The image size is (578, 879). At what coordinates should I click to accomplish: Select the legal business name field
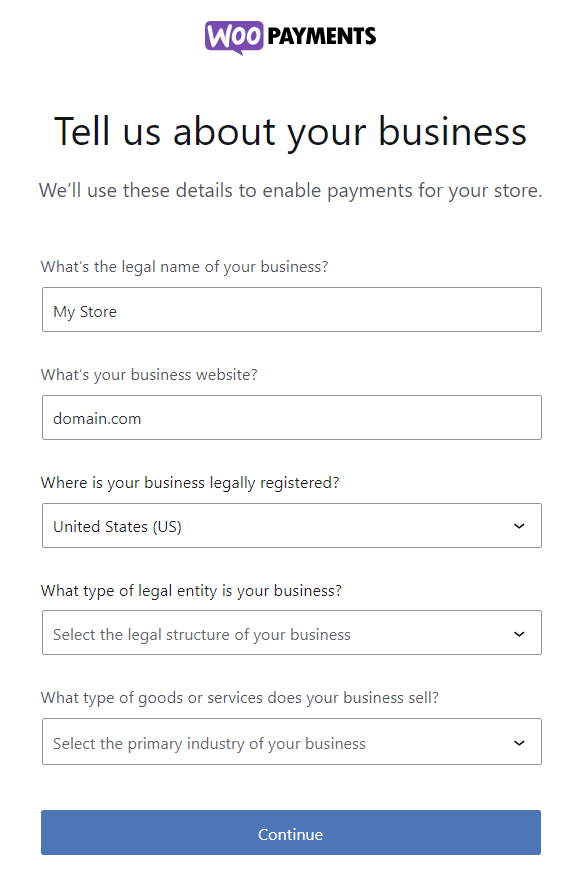tap(290, 309)
